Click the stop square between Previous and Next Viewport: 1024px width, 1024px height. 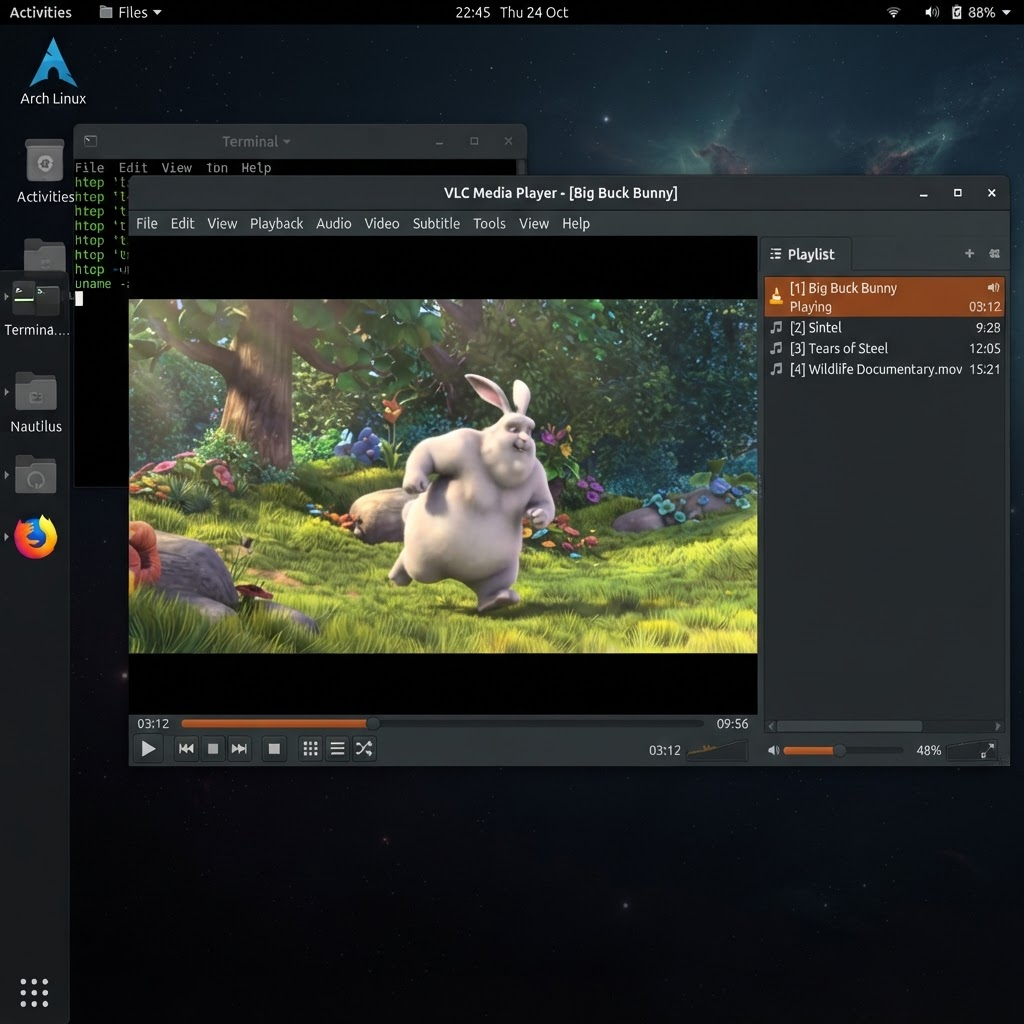click(x=213, y=748)
